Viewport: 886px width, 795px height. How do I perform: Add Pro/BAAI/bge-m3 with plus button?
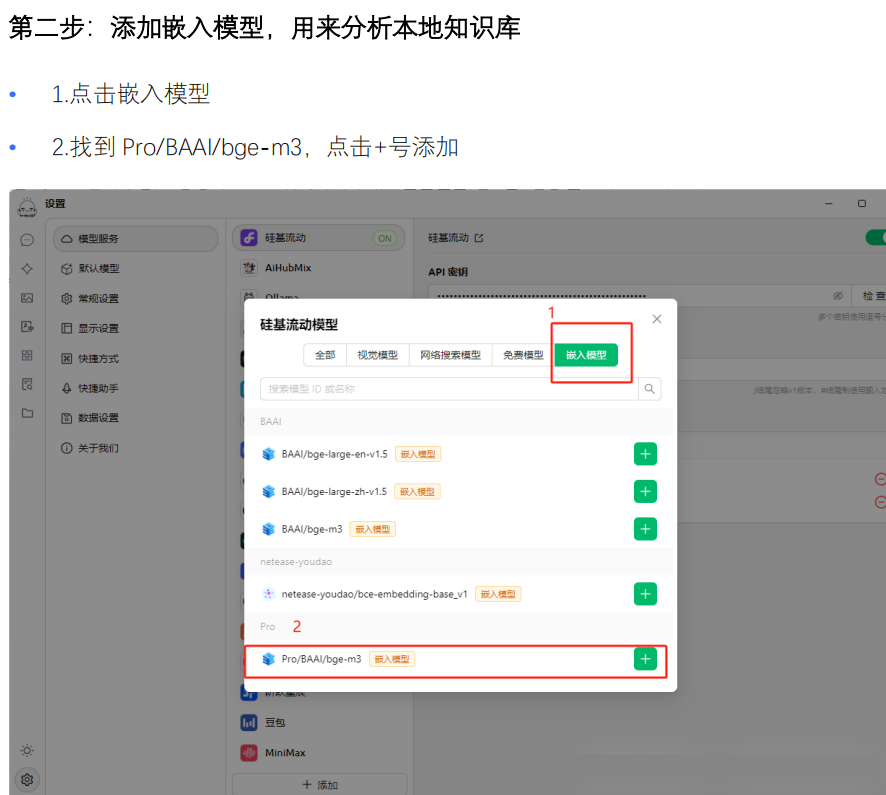645,660
